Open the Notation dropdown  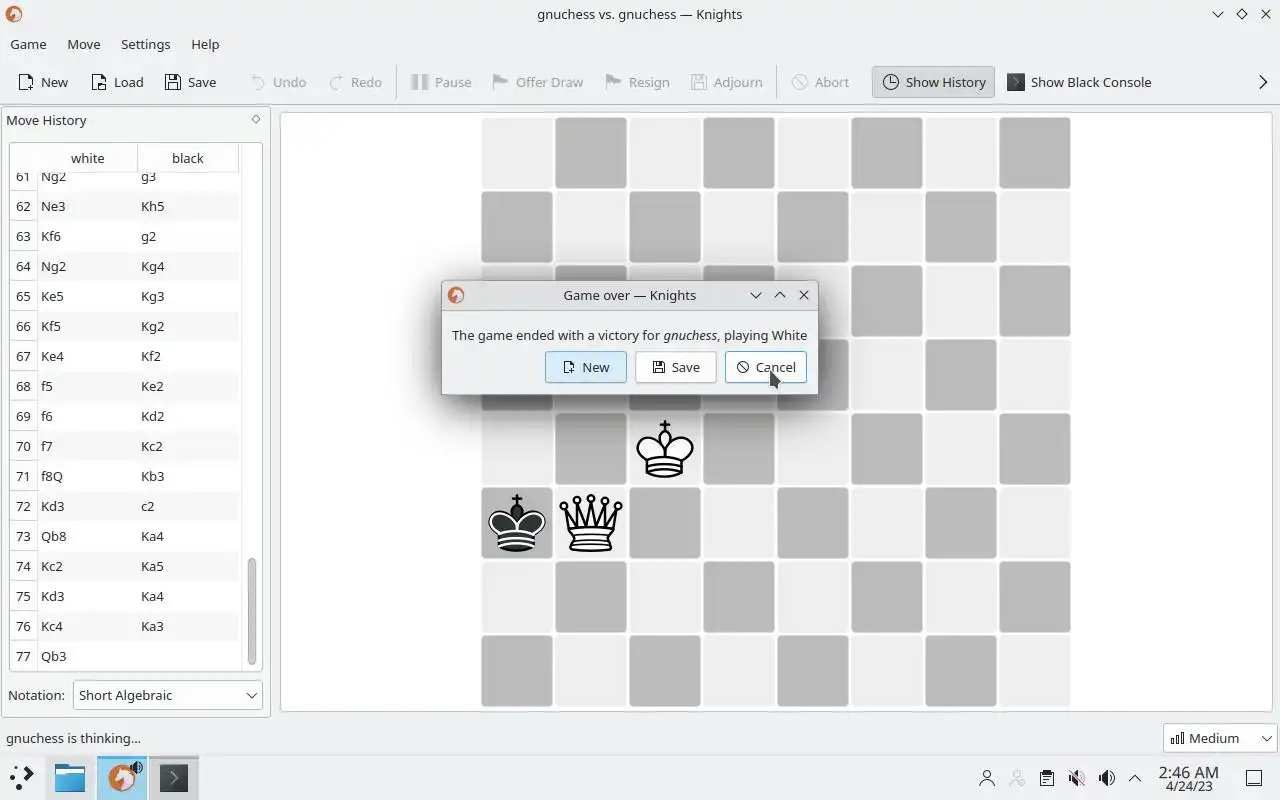167,695
